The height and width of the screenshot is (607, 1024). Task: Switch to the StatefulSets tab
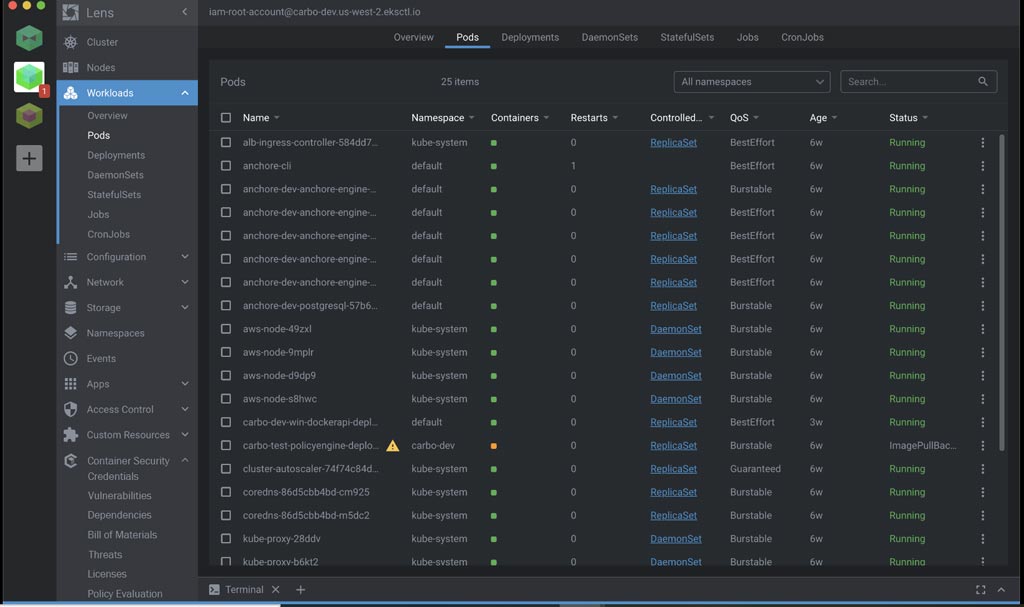tap(687, 37)
